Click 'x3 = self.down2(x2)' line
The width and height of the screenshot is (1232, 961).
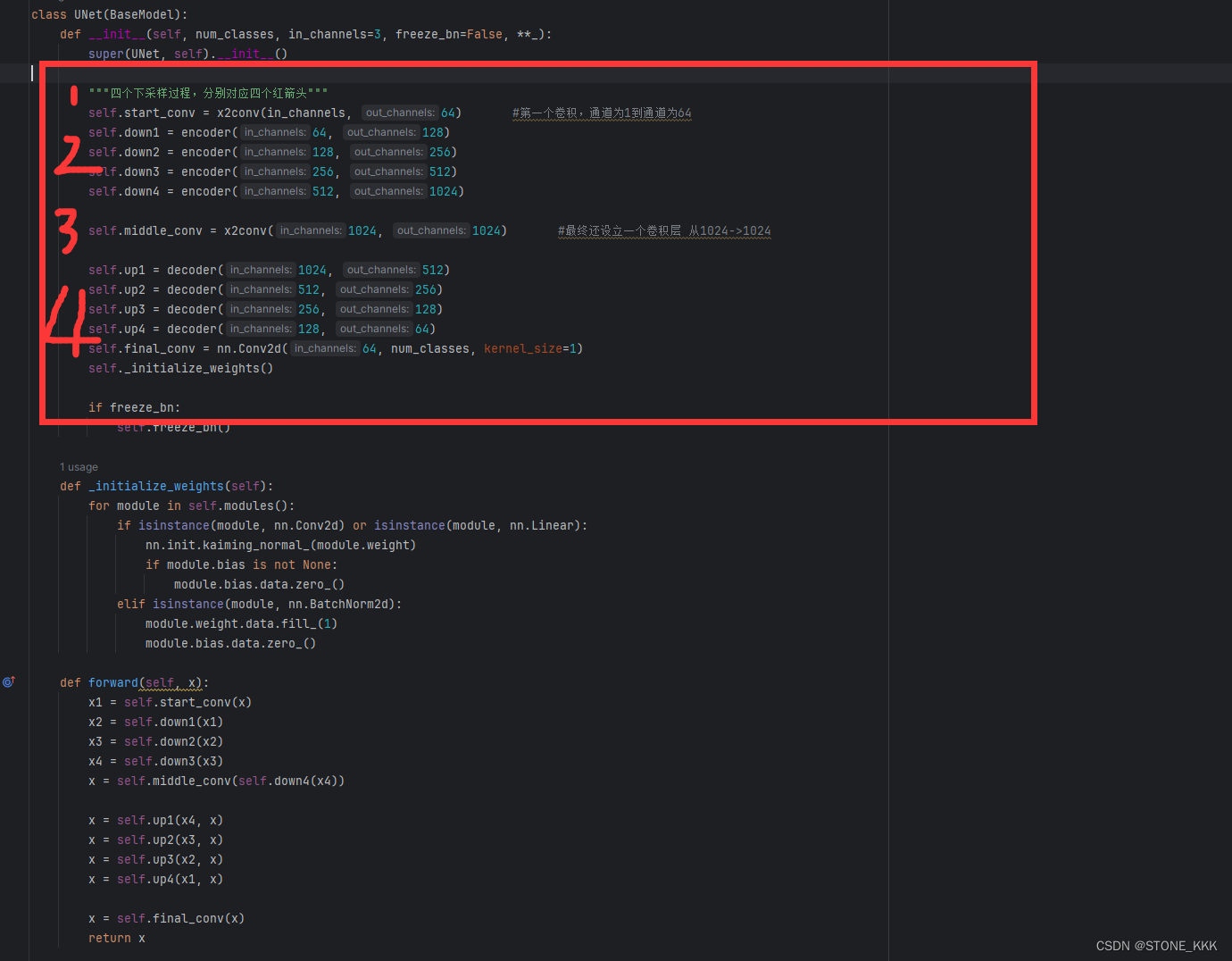(156, 741)
